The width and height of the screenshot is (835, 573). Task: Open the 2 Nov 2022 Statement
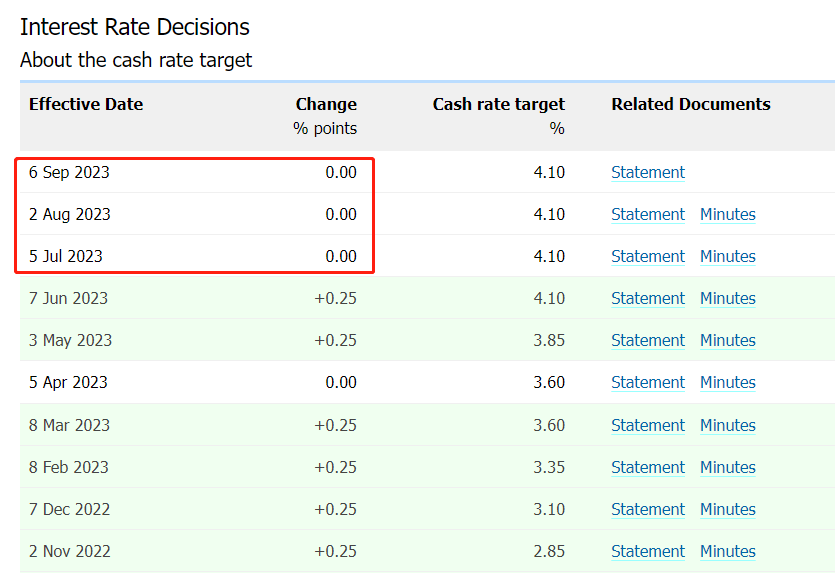648,551
